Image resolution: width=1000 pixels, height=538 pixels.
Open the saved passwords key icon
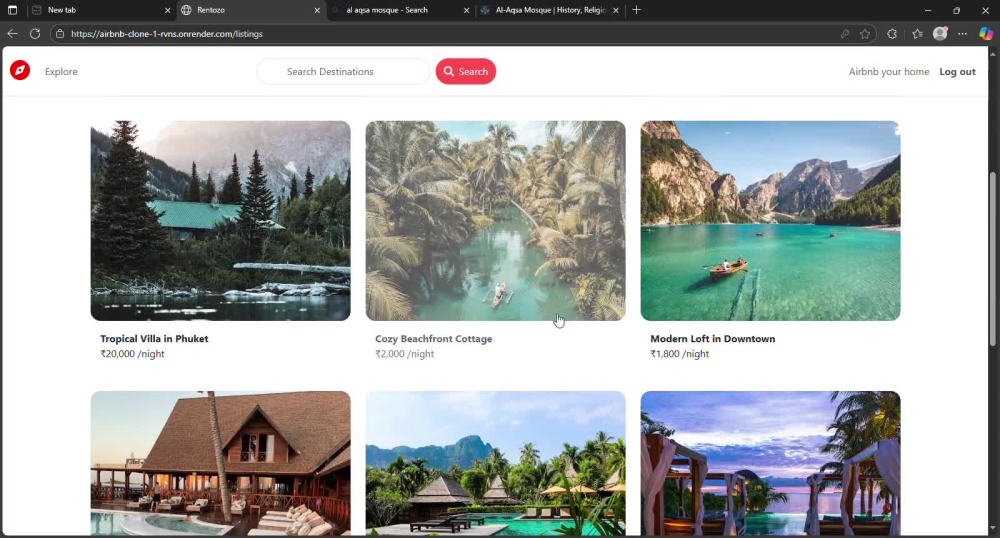click(x=844, y=34)
